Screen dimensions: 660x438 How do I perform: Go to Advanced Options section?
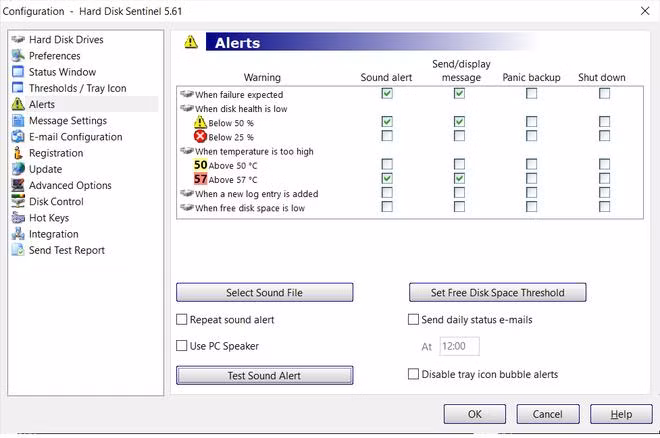pyautogui.click(x=70, y=186)
